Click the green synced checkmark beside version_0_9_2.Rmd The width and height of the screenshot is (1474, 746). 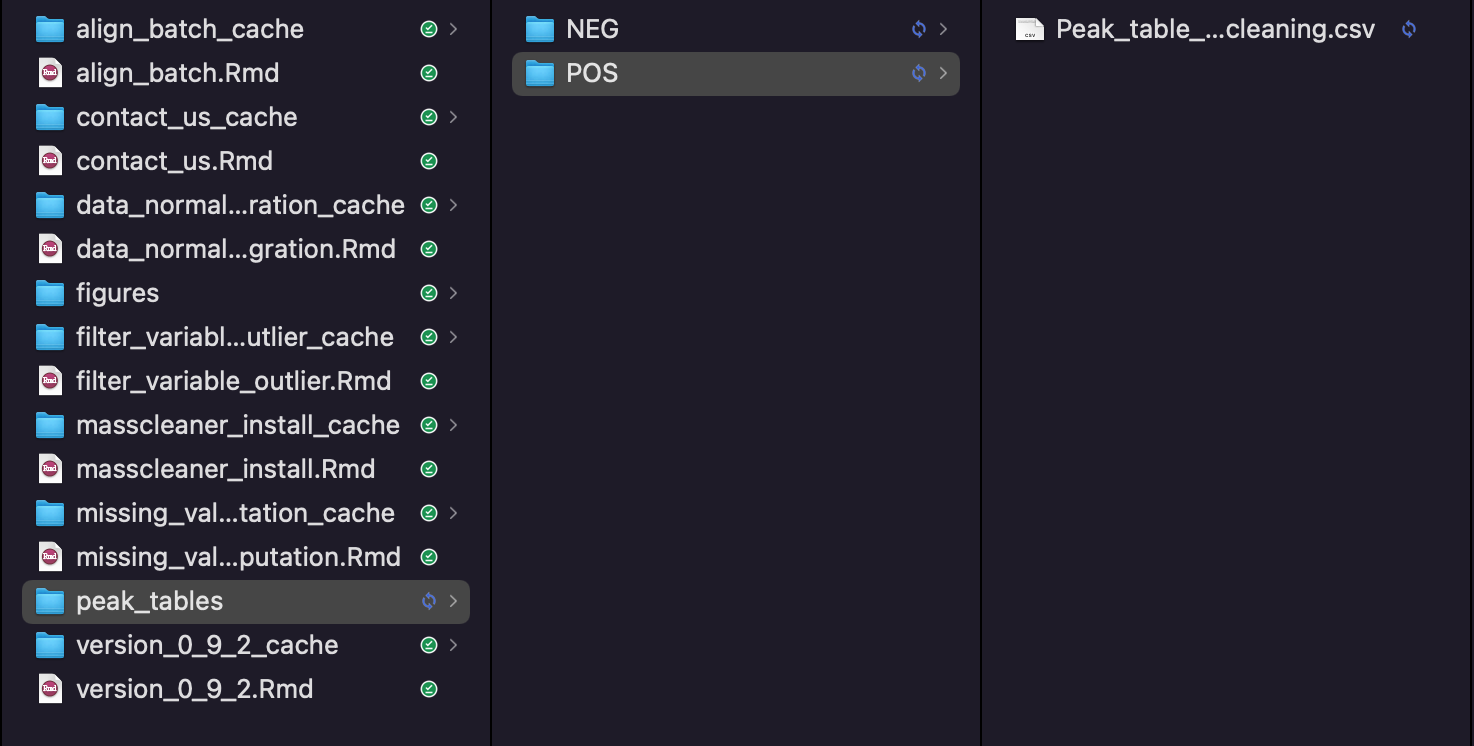click(x=429, y=689)
